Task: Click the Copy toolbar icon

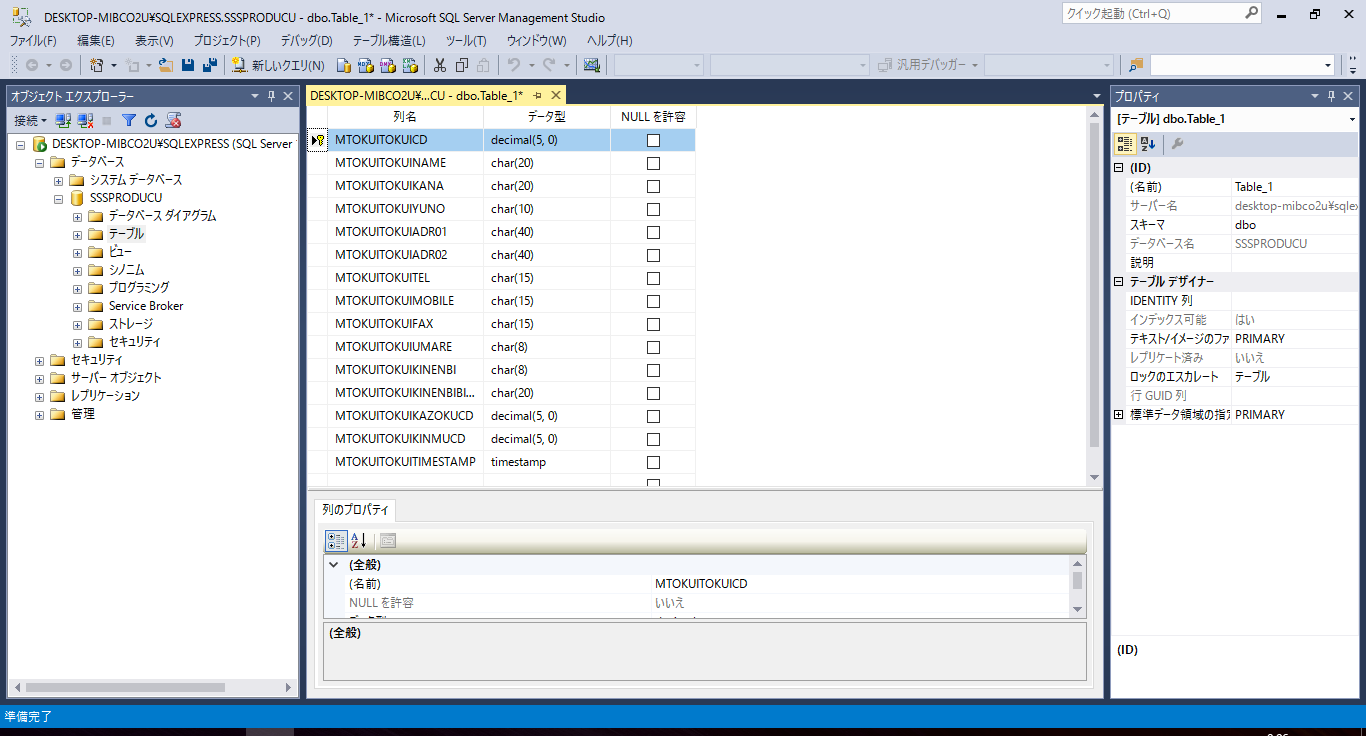Action: [x=461, y=65]
